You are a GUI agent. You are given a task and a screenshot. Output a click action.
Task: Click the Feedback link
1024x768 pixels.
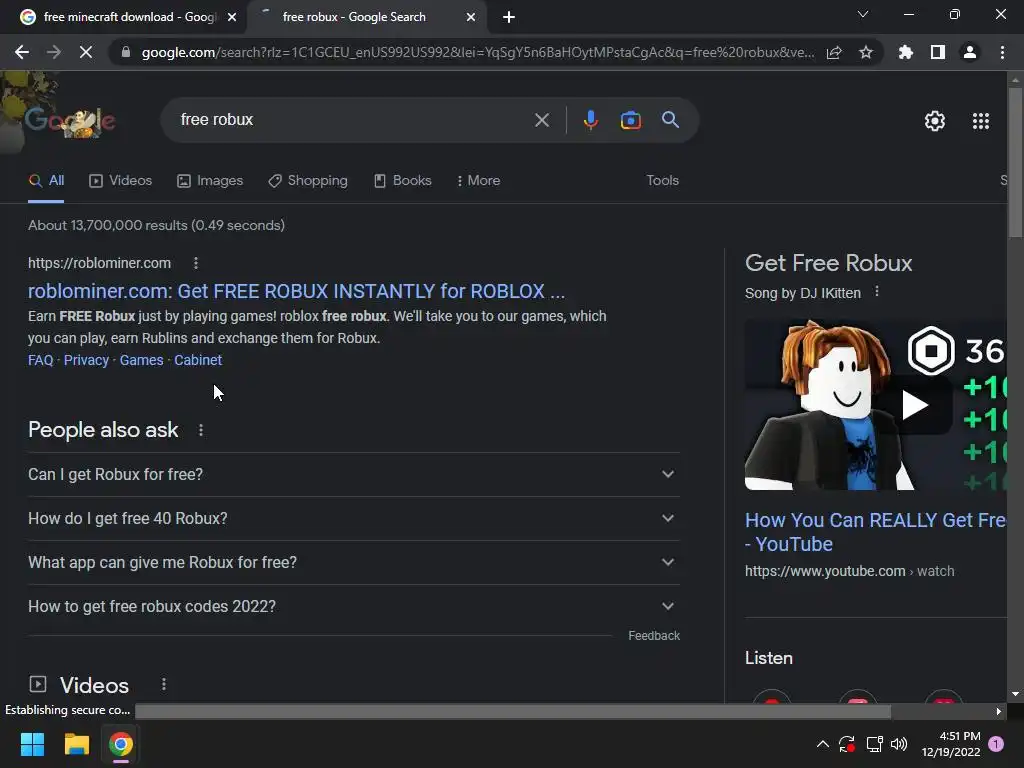click(654, 636)
